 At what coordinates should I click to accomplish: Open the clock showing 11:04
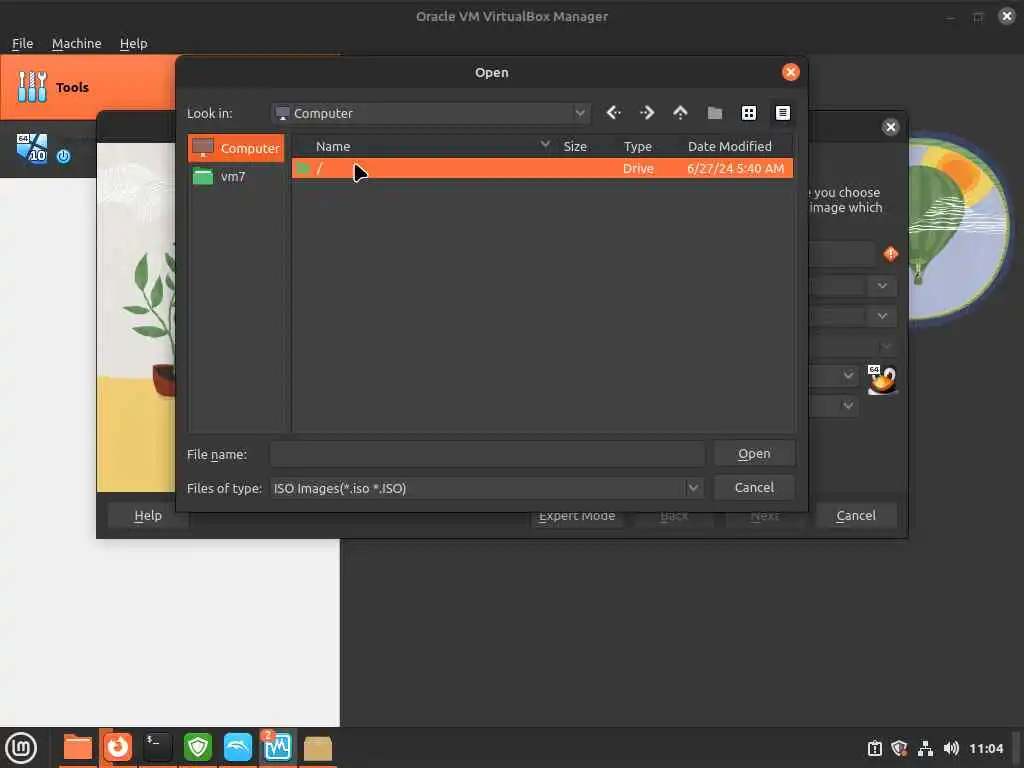[985, 748]
